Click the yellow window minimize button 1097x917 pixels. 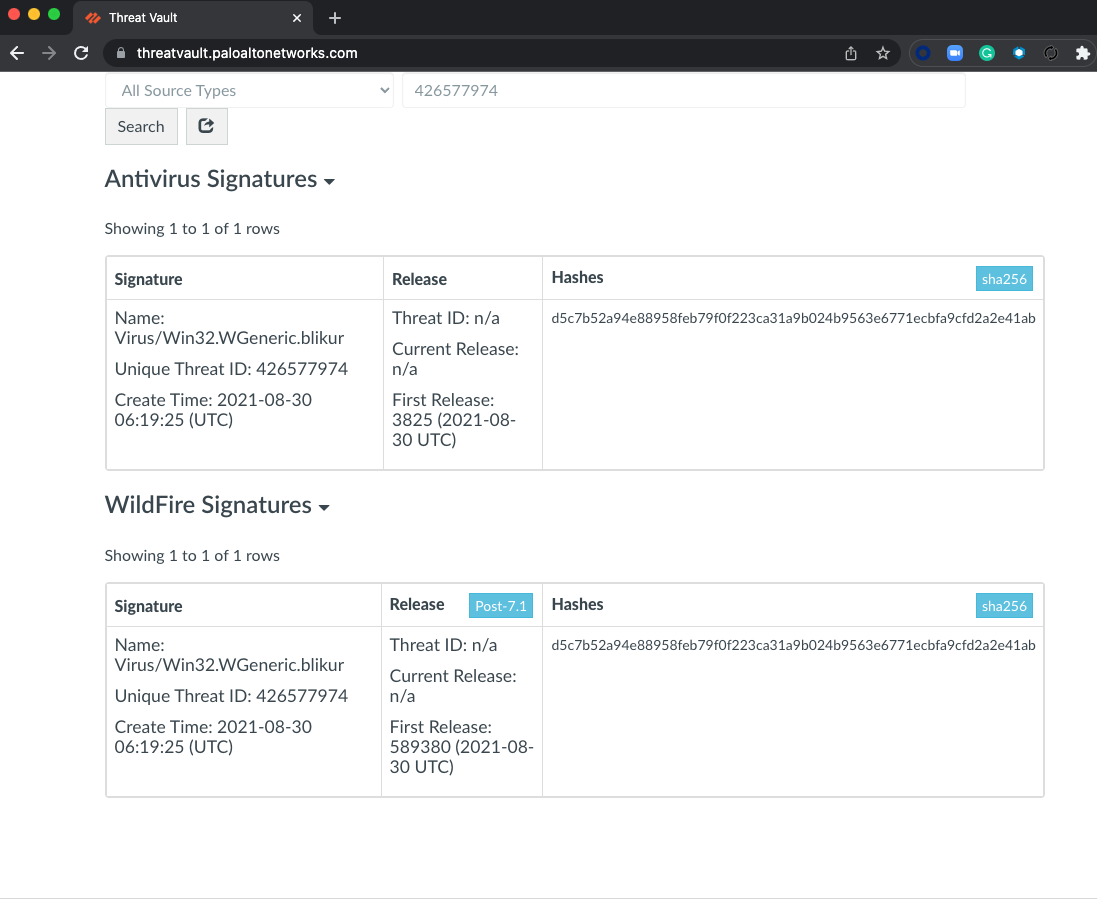34,14
